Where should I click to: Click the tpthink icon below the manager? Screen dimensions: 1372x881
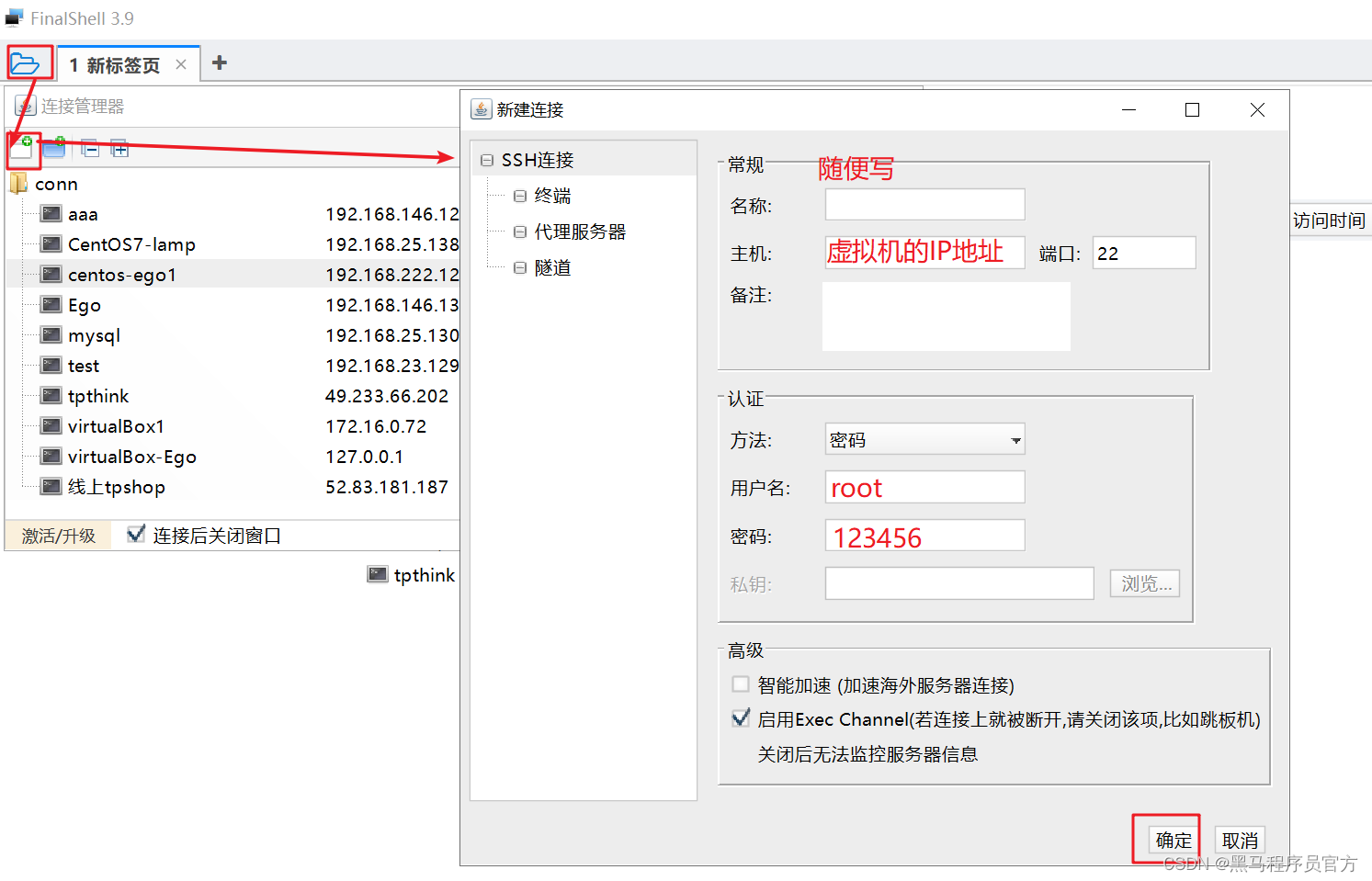[x=378, y=575]
